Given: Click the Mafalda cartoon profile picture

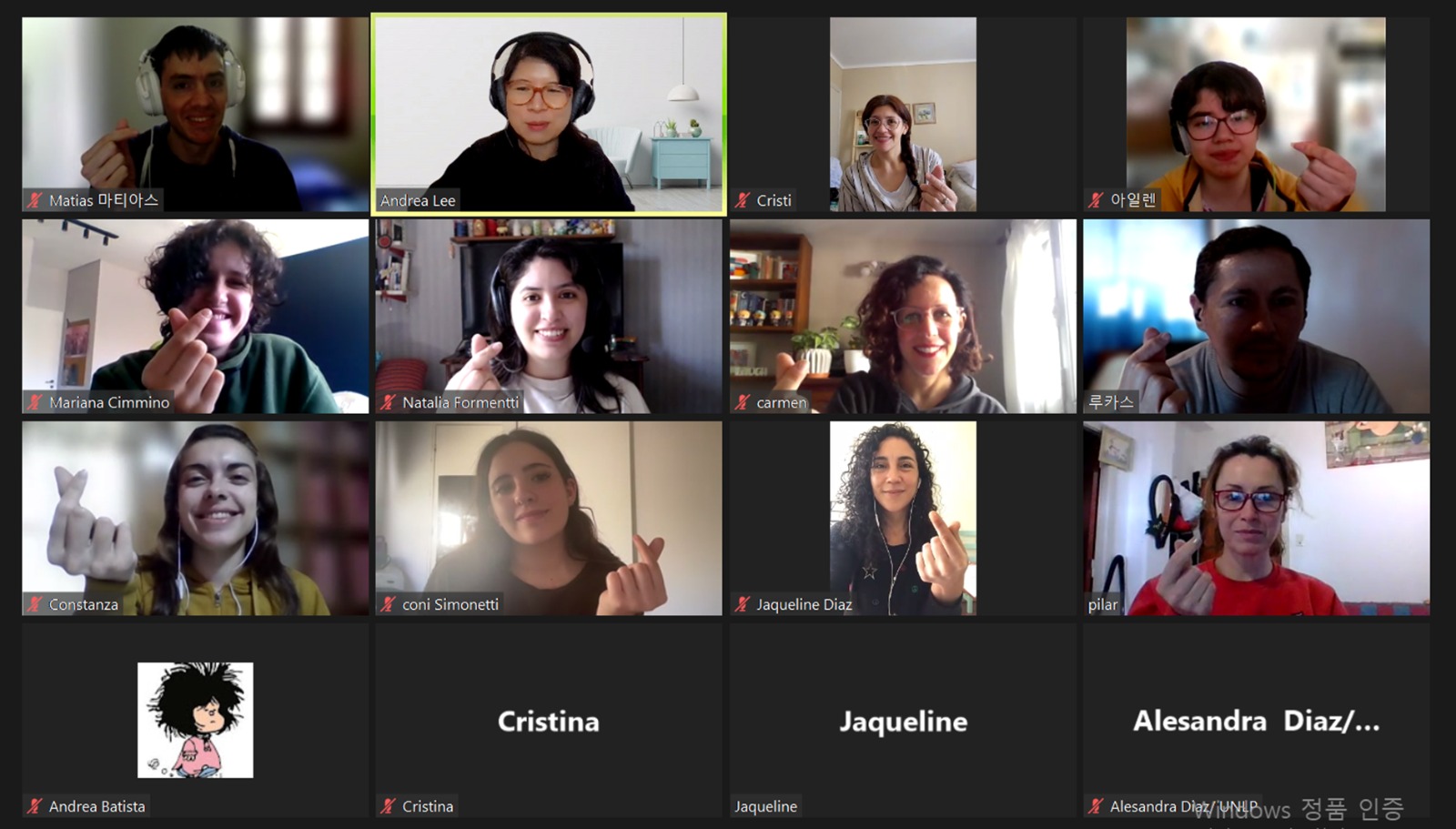Looking at the screenshot, I should pos(196,720).
